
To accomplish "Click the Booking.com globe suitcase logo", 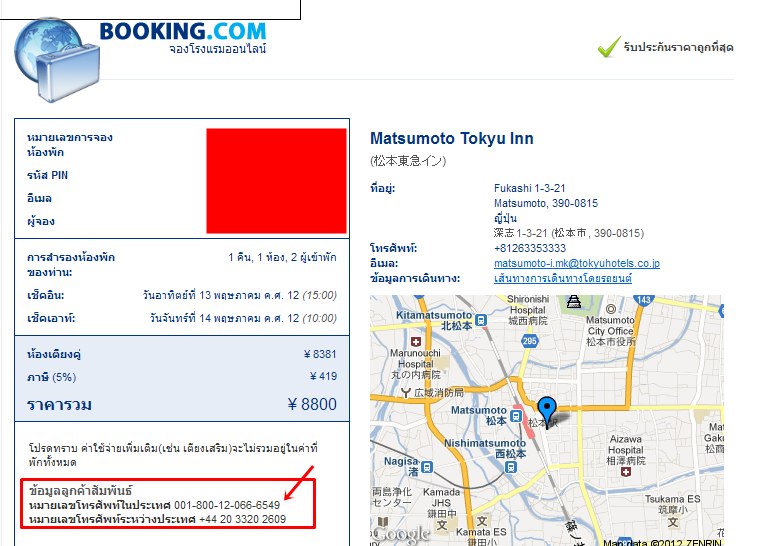I will [56, 60].
